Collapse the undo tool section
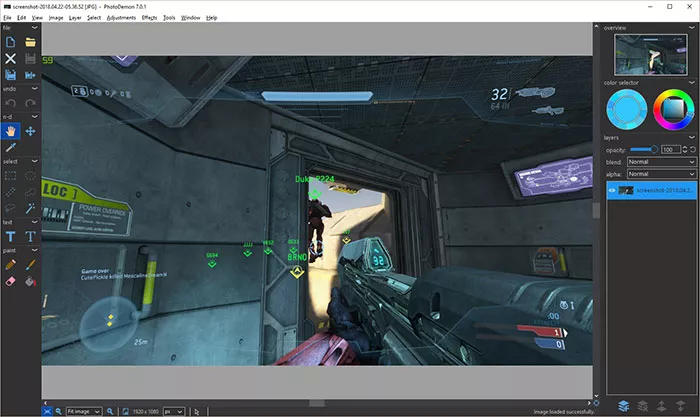Viewport: 700px width, 417px height. (x=34, y=89)
